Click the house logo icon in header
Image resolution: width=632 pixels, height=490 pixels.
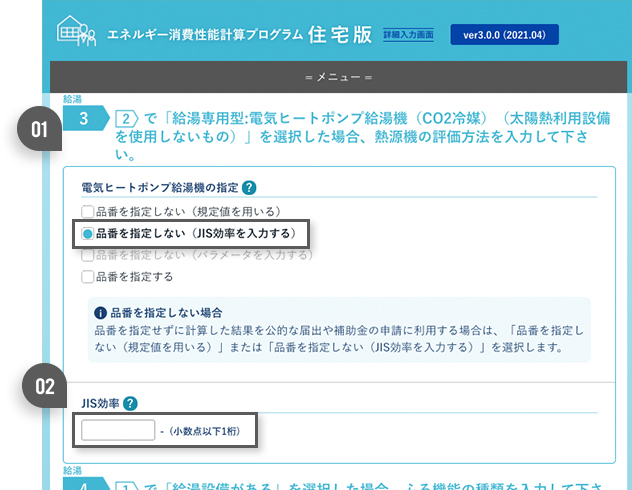tap(78, 33)
